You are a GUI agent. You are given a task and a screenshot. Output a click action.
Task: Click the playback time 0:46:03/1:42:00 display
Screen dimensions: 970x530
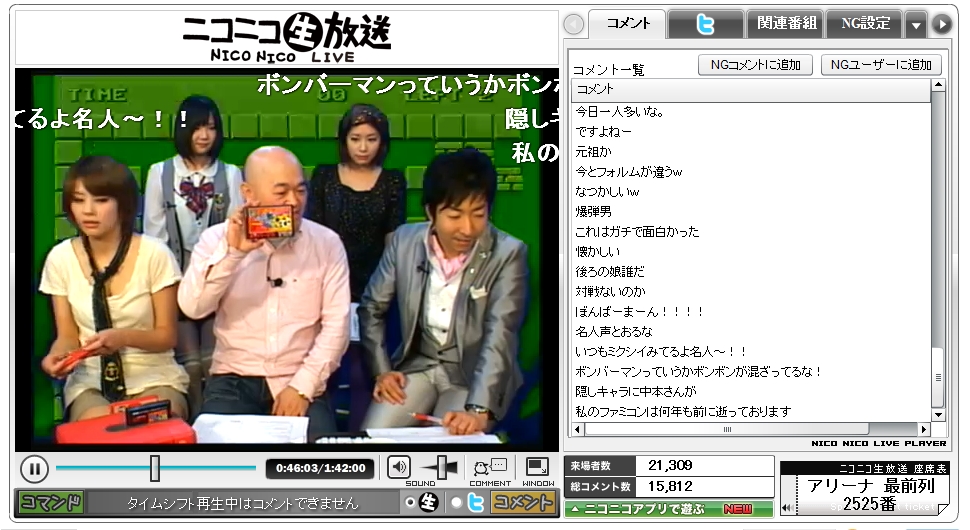320,468
